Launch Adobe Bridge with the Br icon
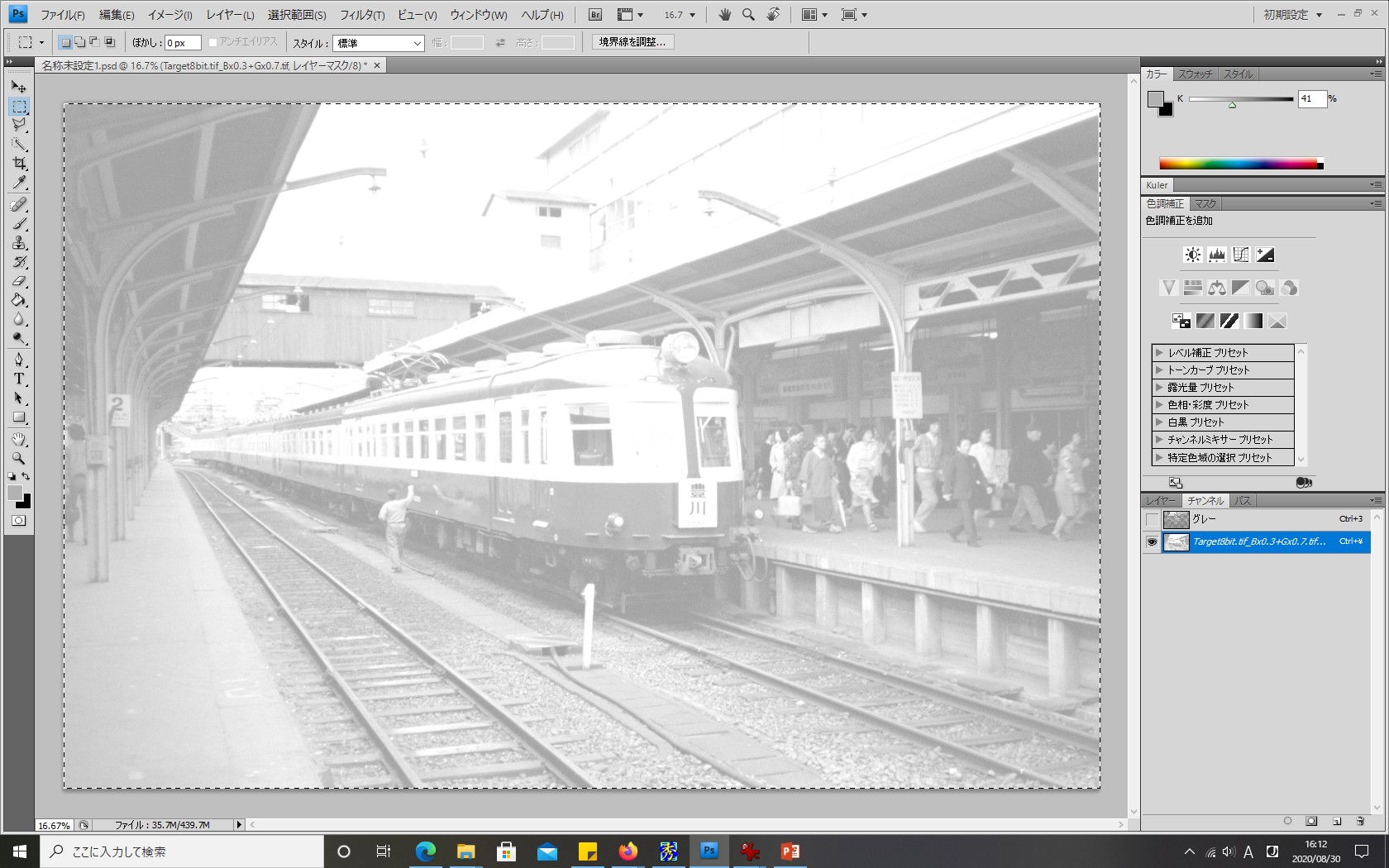1389x868 pixels. coord(595,15)
